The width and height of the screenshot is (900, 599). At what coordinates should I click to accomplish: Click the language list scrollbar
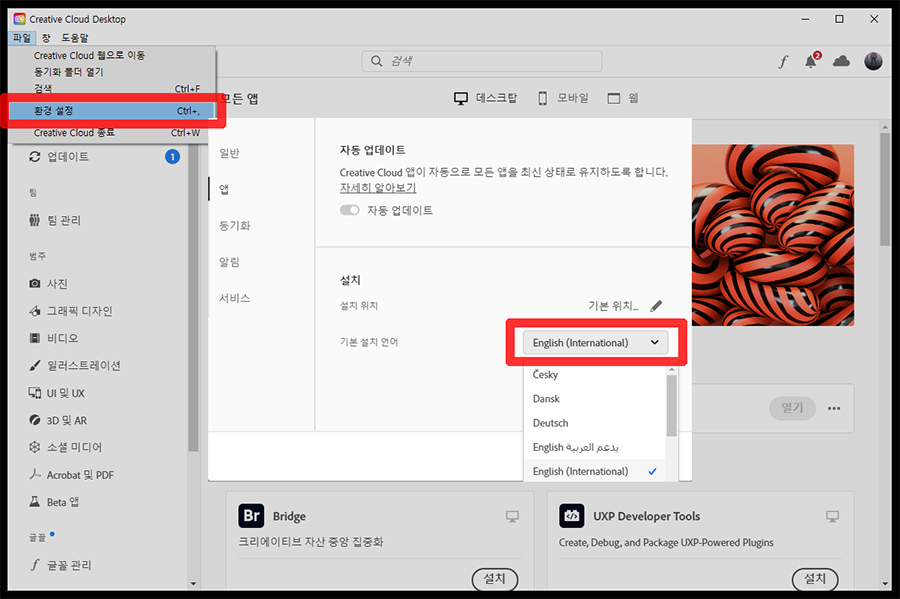(672, 406)
